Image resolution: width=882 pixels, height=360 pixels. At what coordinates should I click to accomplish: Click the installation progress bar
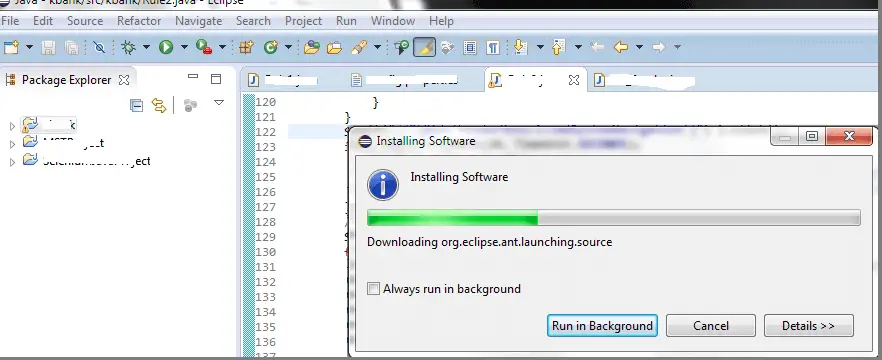coord(614,218)
